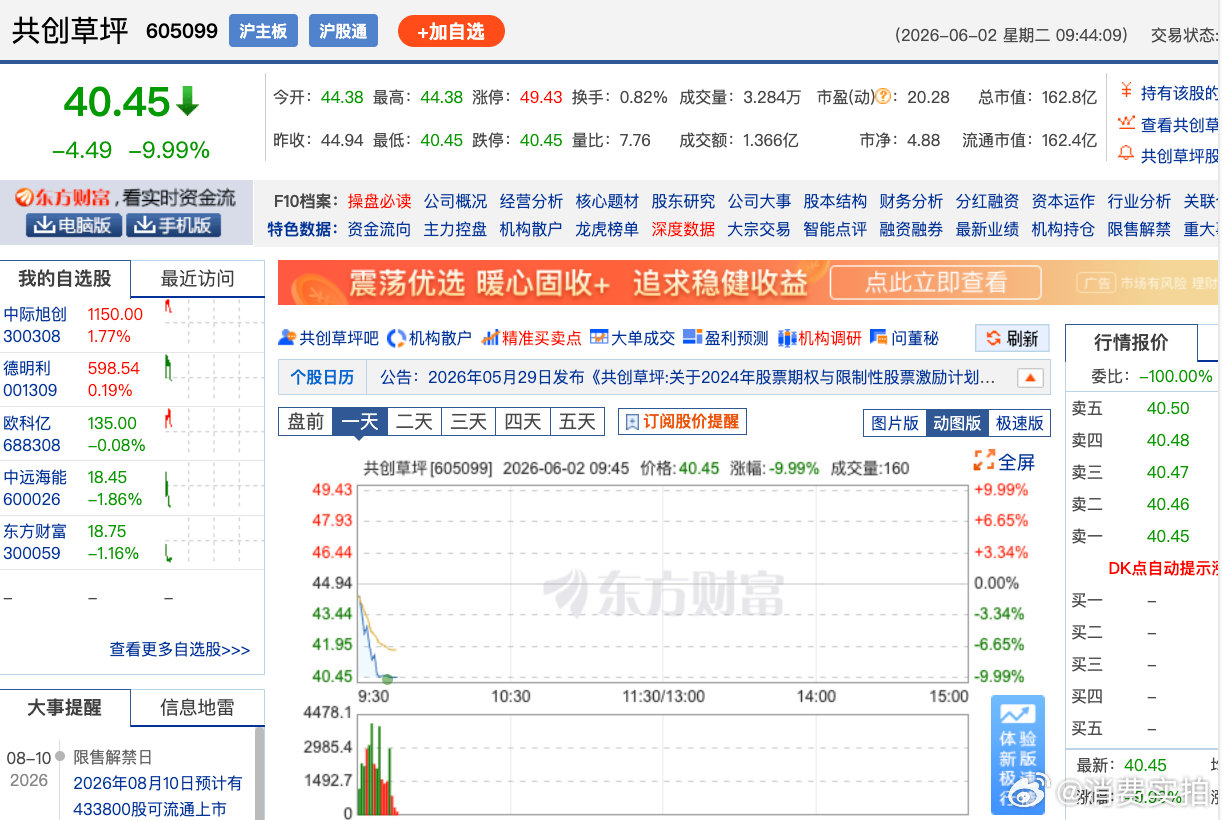Image resolution: width=1222 pixels, height=820 pixels.
Task: Click 卖五 price 40.50
Action: [1168, 408]
